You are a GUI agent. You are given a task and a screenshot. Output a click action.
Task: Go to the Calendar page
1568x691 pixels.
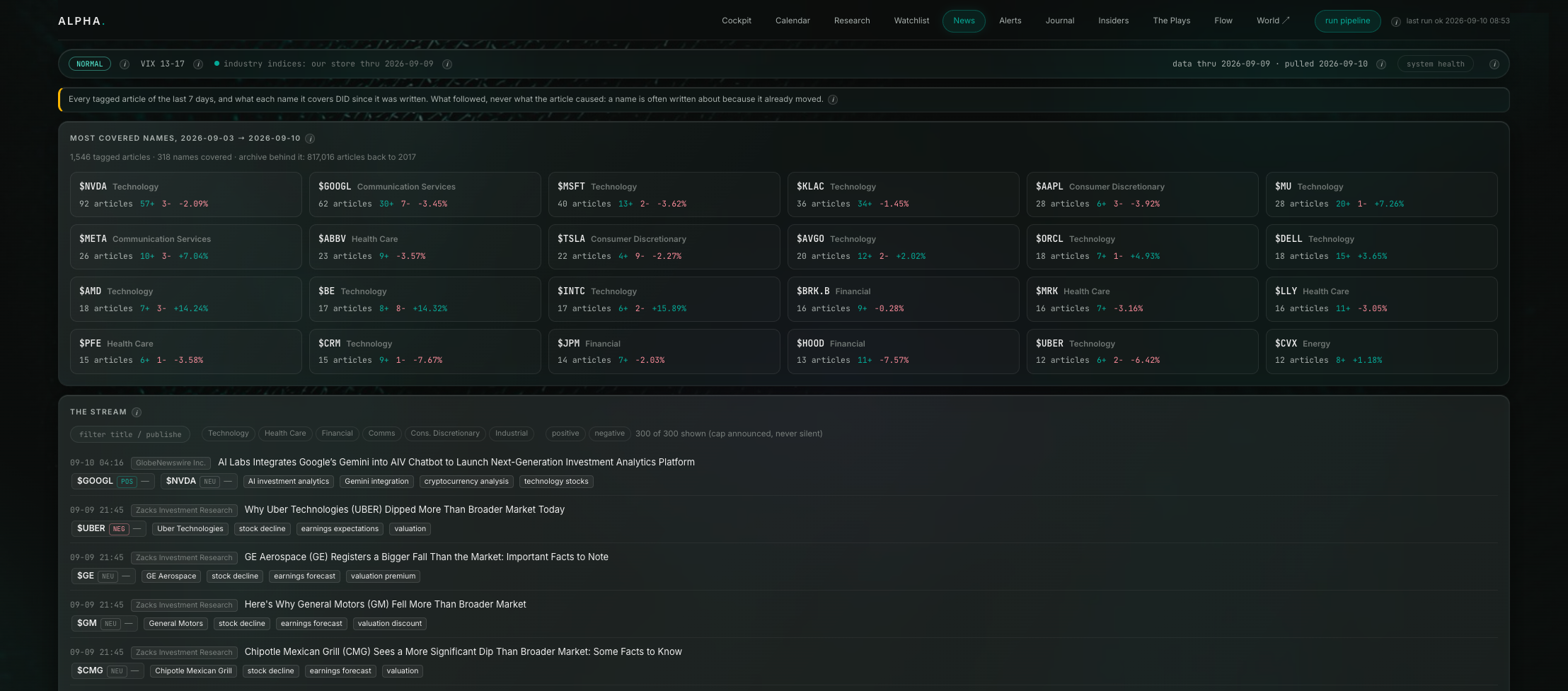click(x=792, y=21)
